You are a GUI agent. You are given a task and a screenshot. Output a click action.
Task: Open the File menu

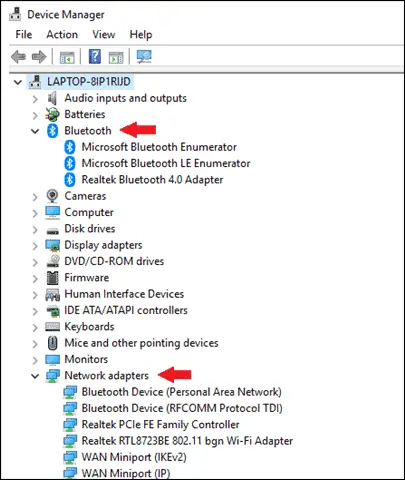click(x=24, y=34)
